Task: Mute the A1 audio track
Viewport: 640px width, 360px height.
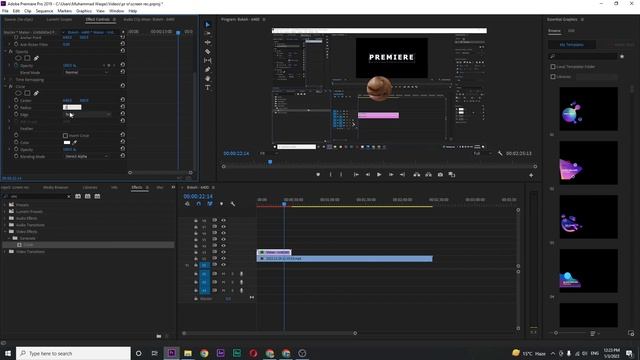Action: click(223, 274)
